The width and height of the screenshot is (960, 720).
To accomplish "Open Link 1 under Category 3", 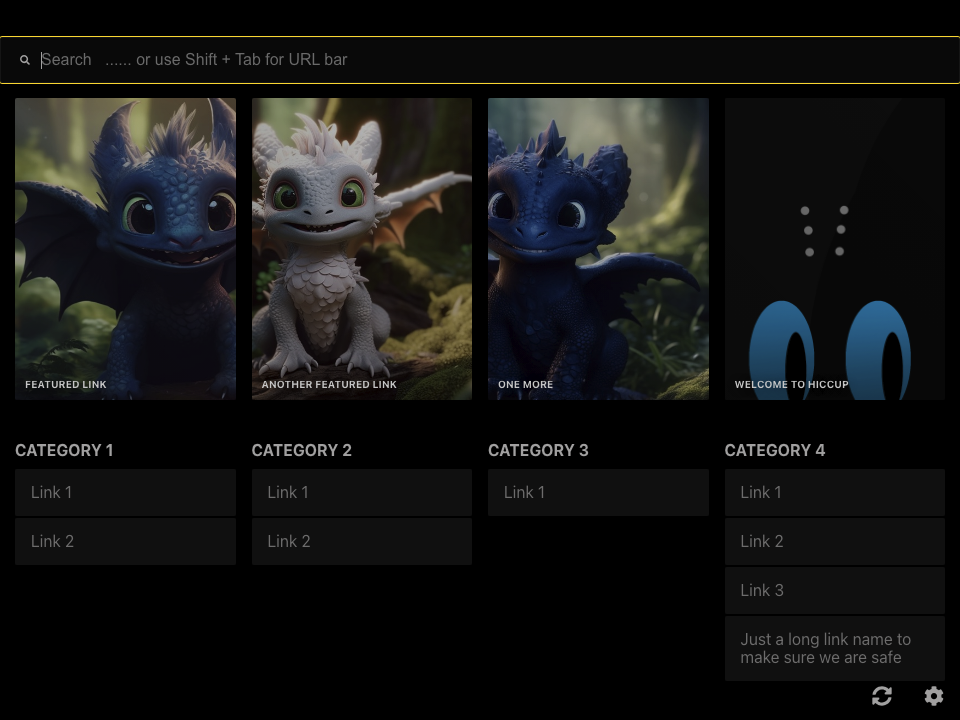I will coord(598,492).
